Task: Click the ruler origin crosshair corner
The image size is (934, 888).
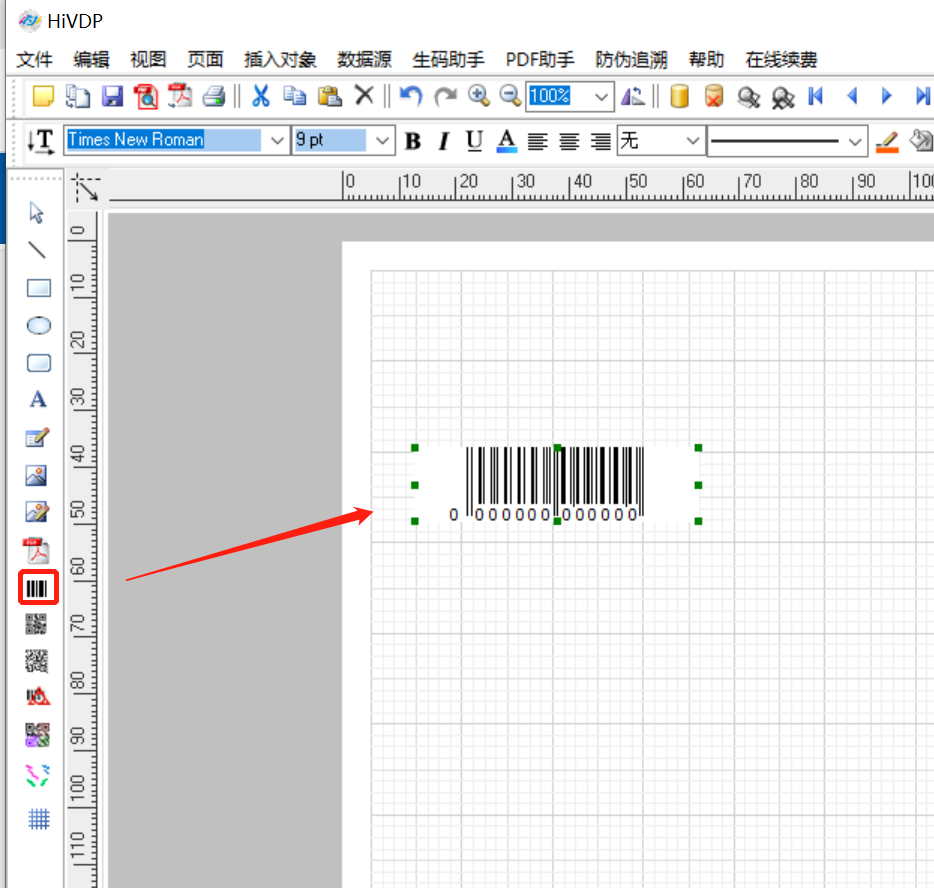Action: point(86,188)
